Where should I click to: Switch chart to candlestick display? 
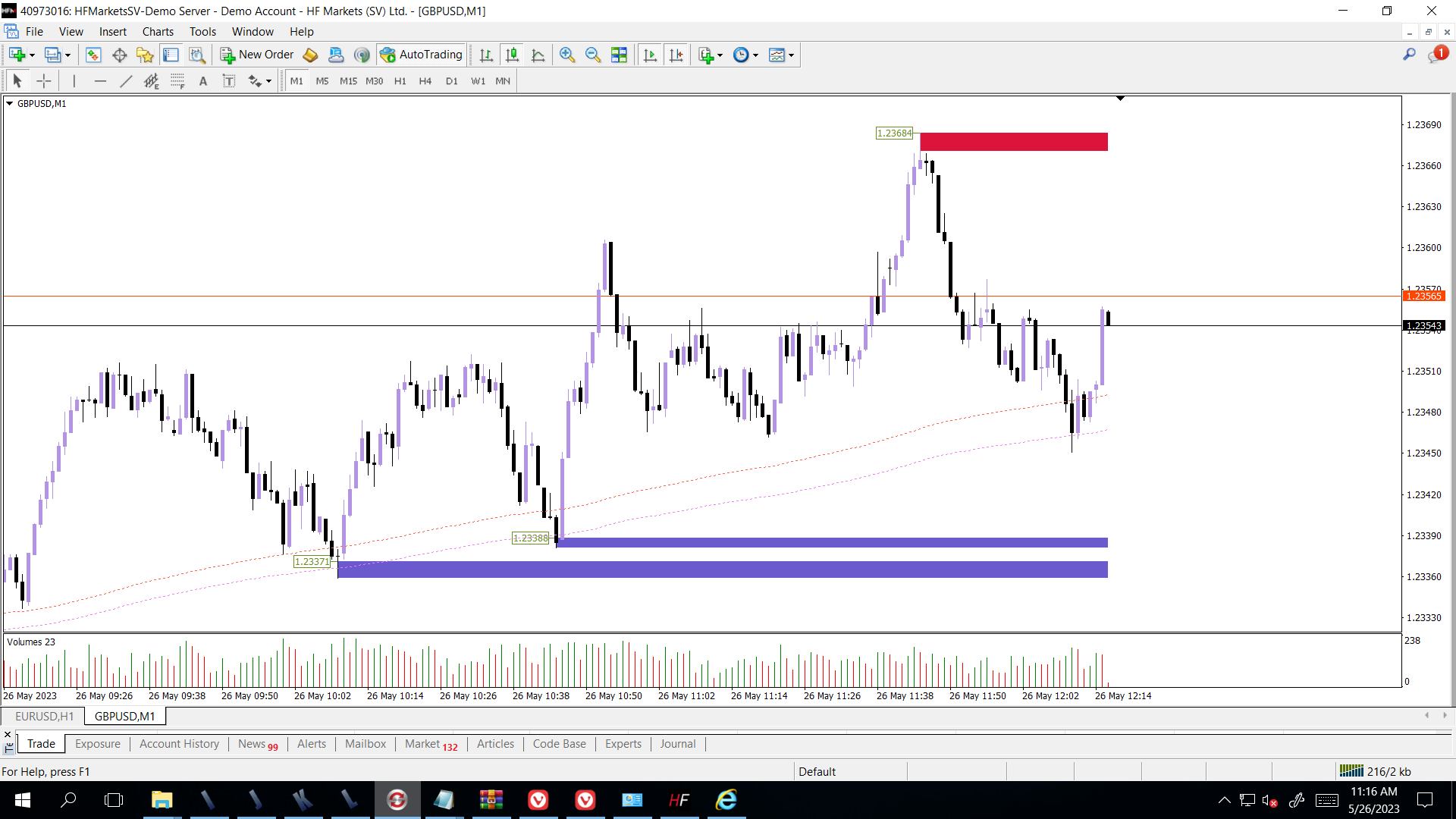(x=511, y=55)
